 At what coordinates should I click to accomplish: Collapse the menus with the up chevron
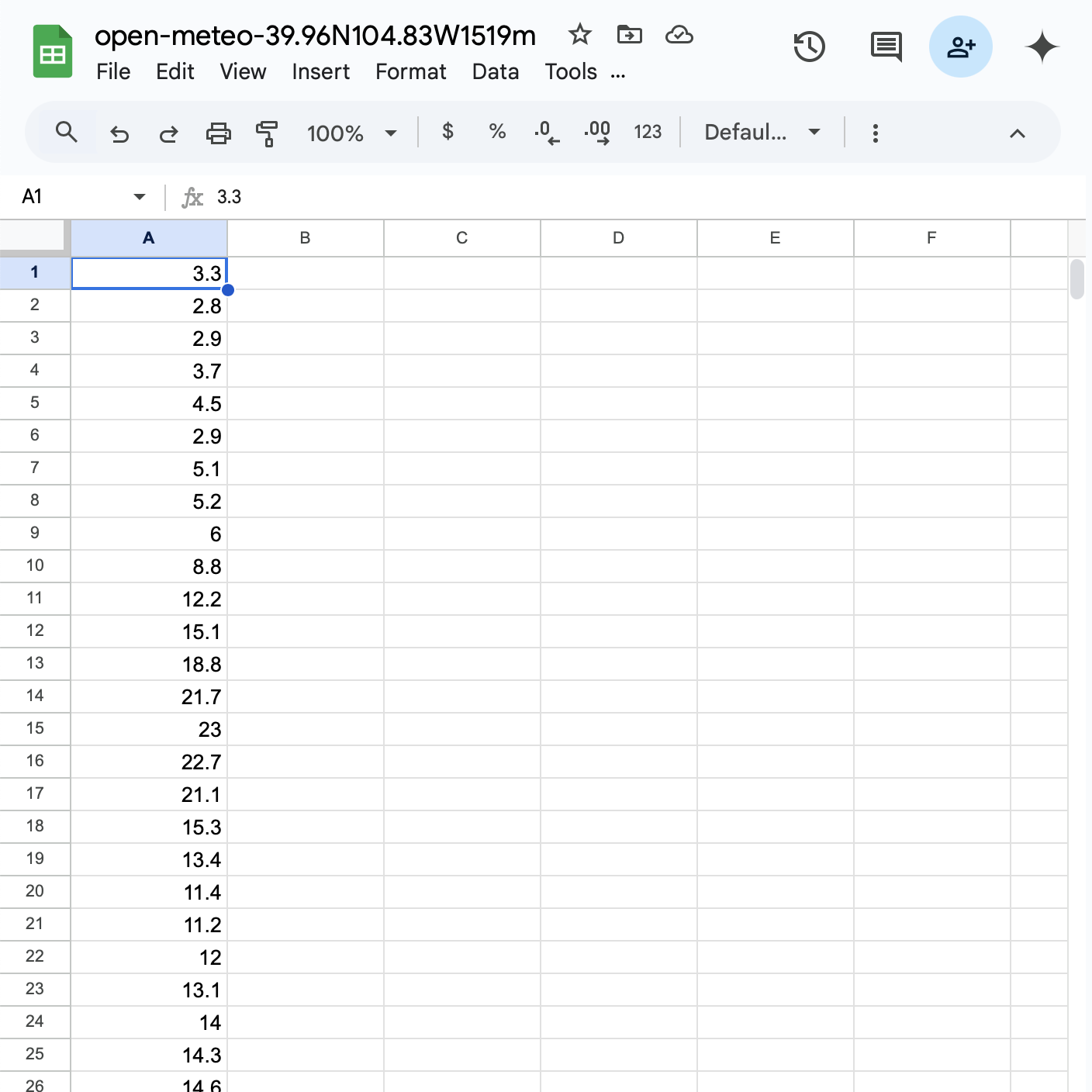(1018, 133)
